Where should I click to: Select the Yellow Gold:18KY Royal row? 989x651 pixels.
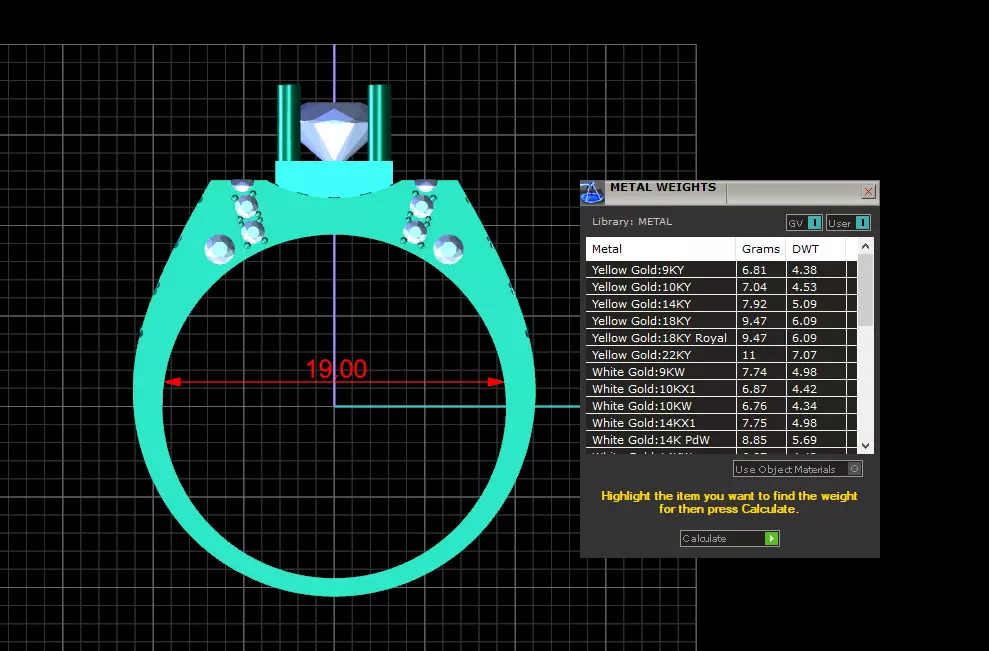tap(721, 337)
